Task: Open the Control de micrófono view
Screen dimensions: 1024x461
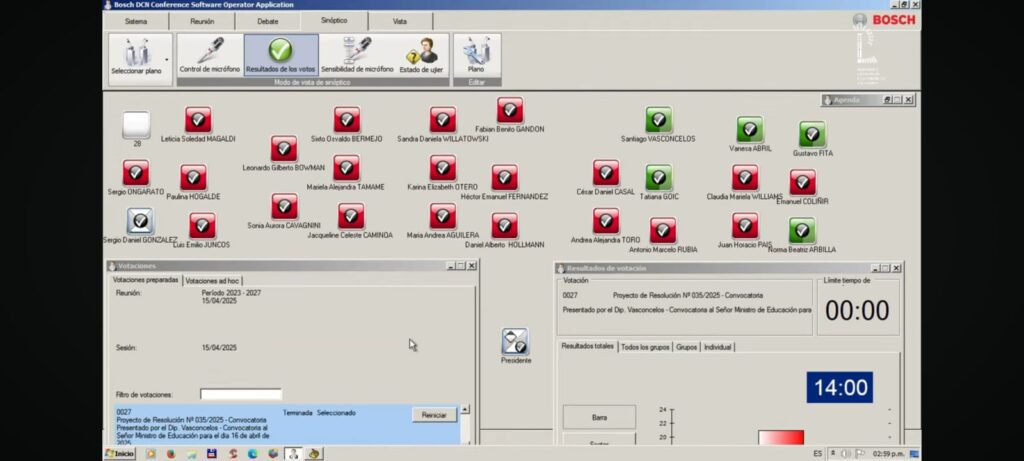Action: pyautogui.click(x=210, y=55)
